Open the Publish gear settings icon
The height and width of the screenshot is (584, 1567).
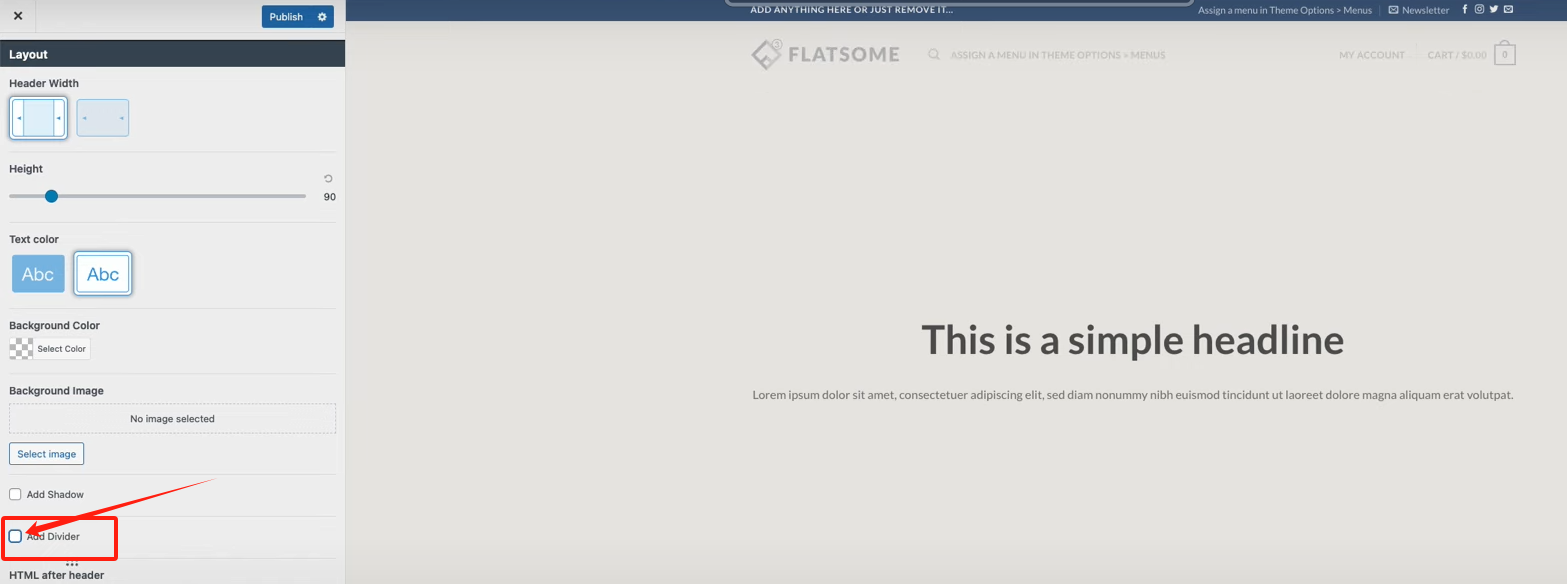point(321,17)
